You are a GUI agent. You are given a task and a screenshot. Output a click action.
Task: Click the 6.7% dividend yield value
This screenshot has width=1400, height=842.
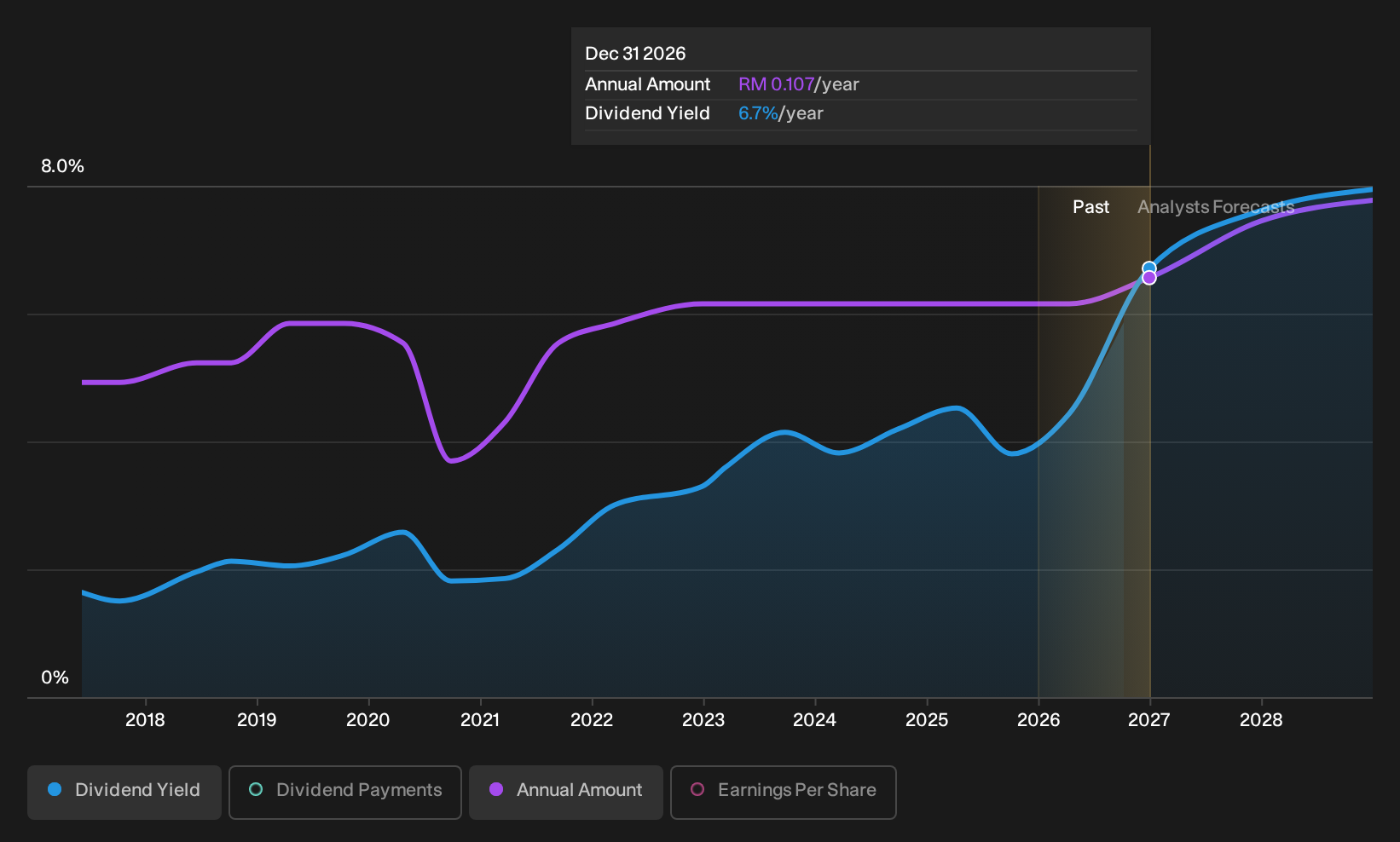coord(758,113)
